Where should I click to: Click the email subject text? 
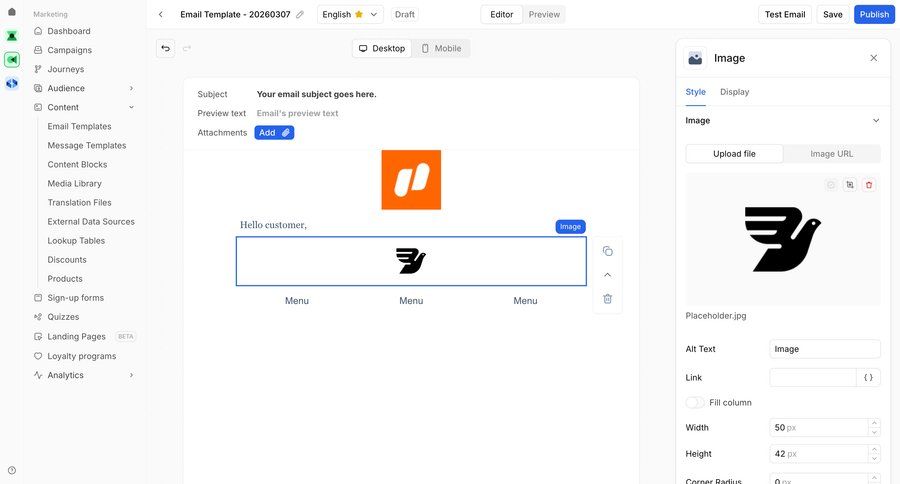pos(316,94)
